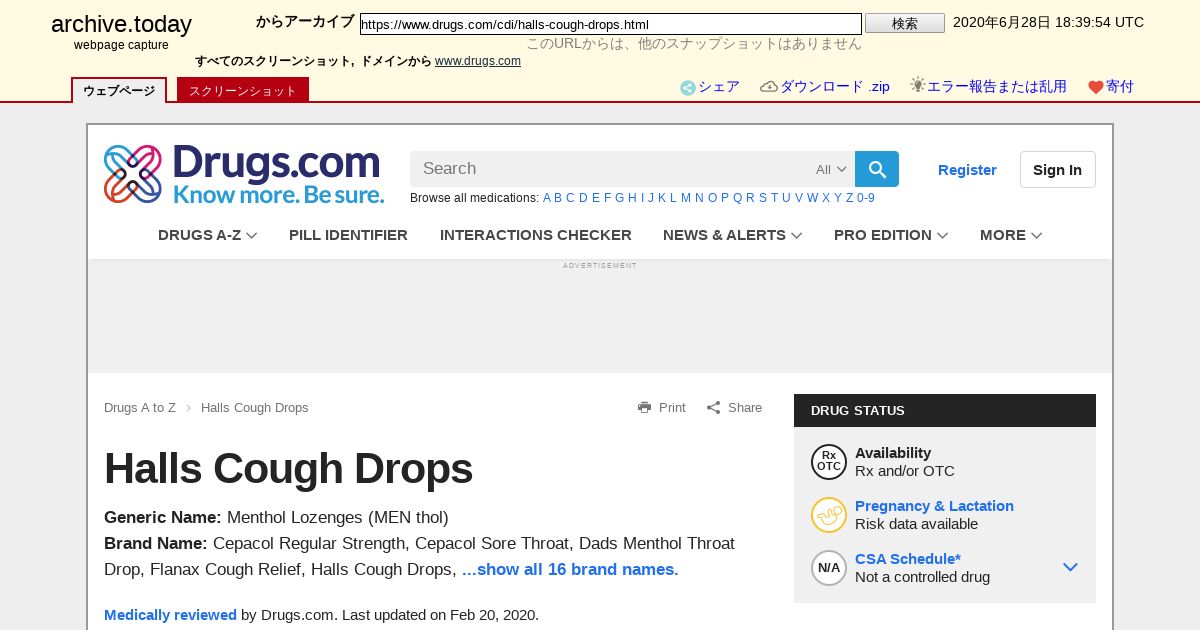Browse medications starting with letter Z

[849, 198]
